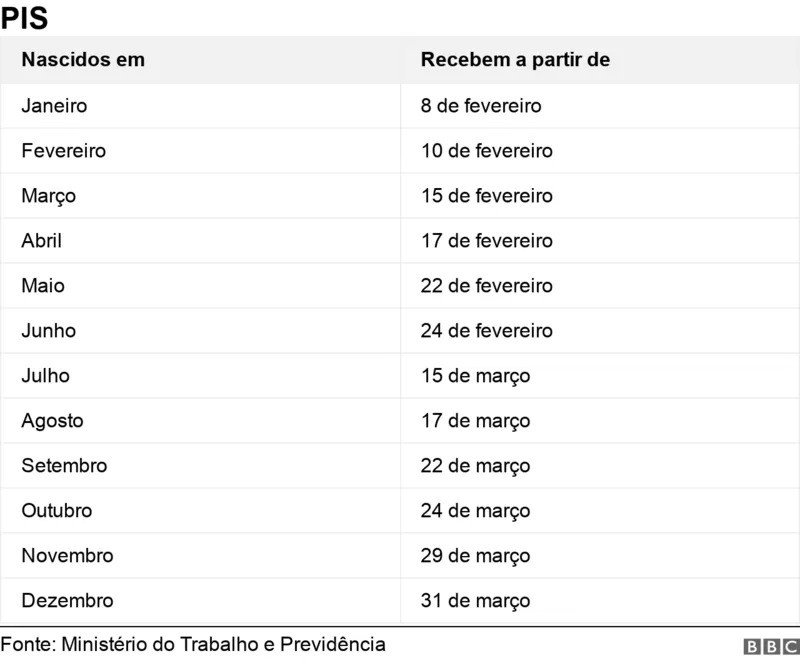Click the 31 de março date
800x661 pixels.
coord(476,601)
